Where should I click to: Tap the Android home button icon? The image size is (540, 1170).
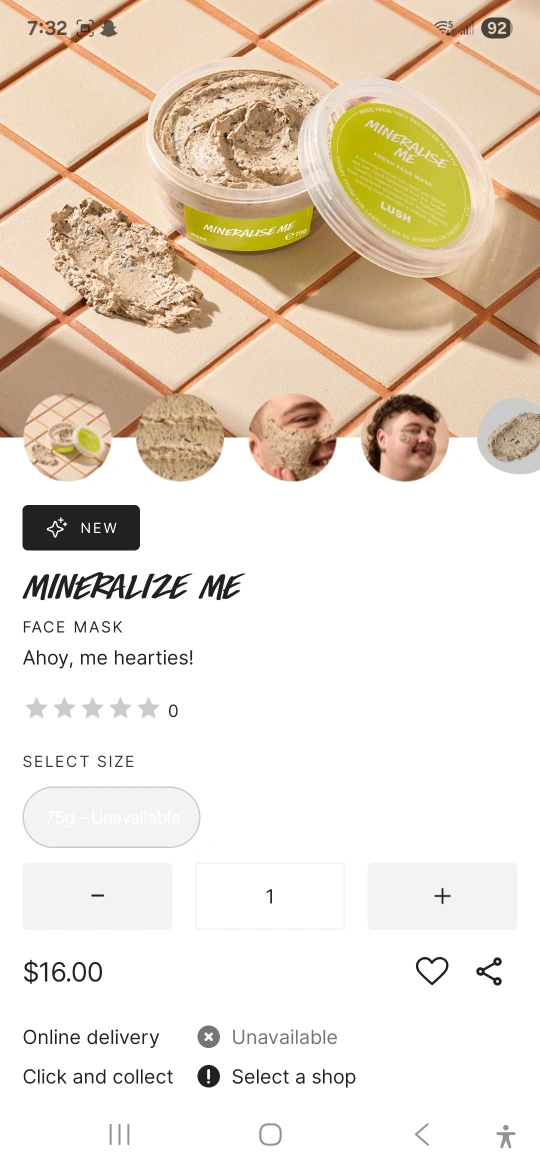coord(270,1134)
